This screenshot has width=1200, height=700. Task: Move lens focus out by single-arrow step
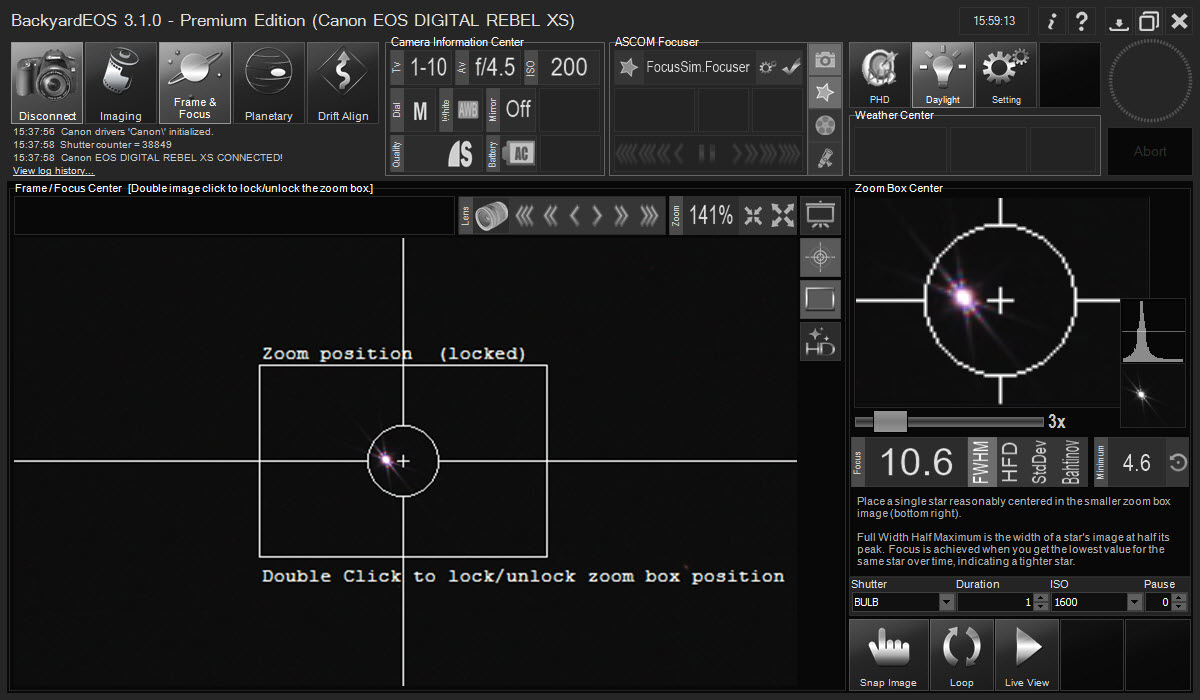coord(598,215)
